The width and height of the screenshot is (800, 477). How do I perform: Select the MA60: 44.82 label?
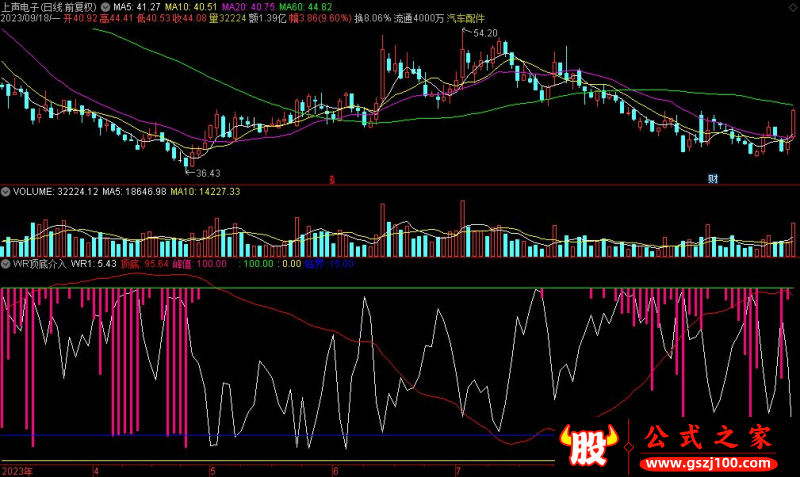click(306, 7)
